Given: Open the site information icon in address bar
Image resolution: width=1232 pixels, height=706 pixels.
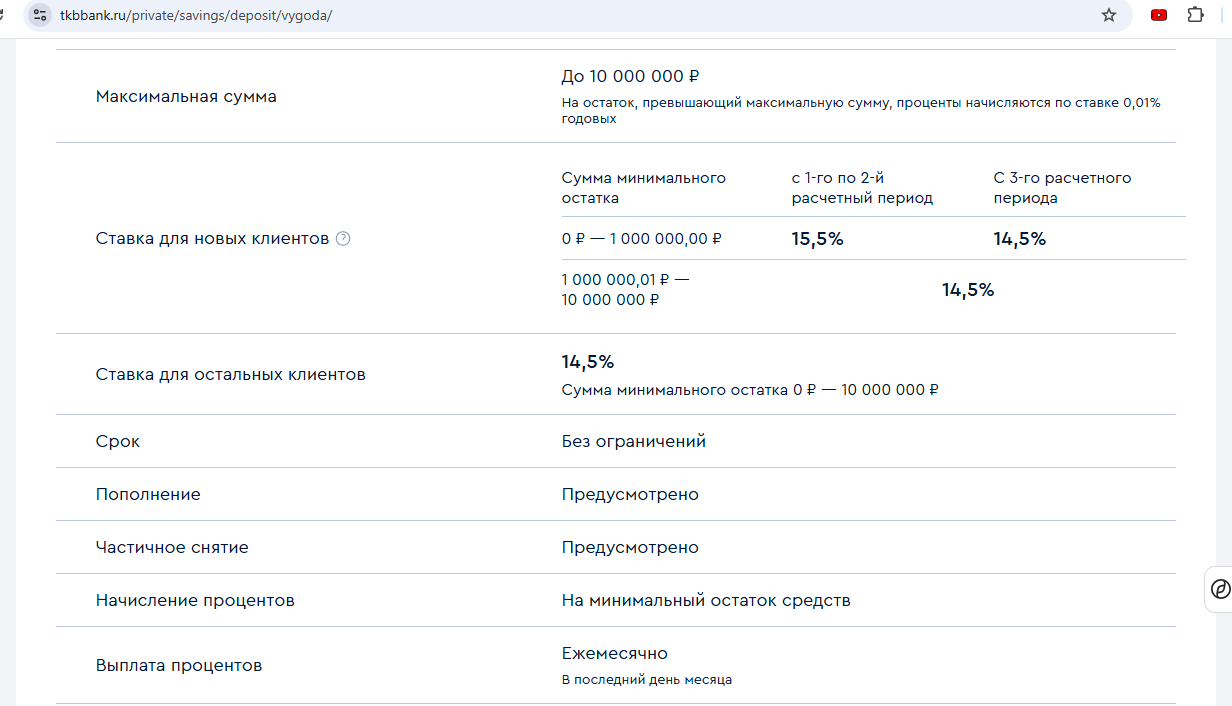Looking at the screenshot, I should [40, 15].
